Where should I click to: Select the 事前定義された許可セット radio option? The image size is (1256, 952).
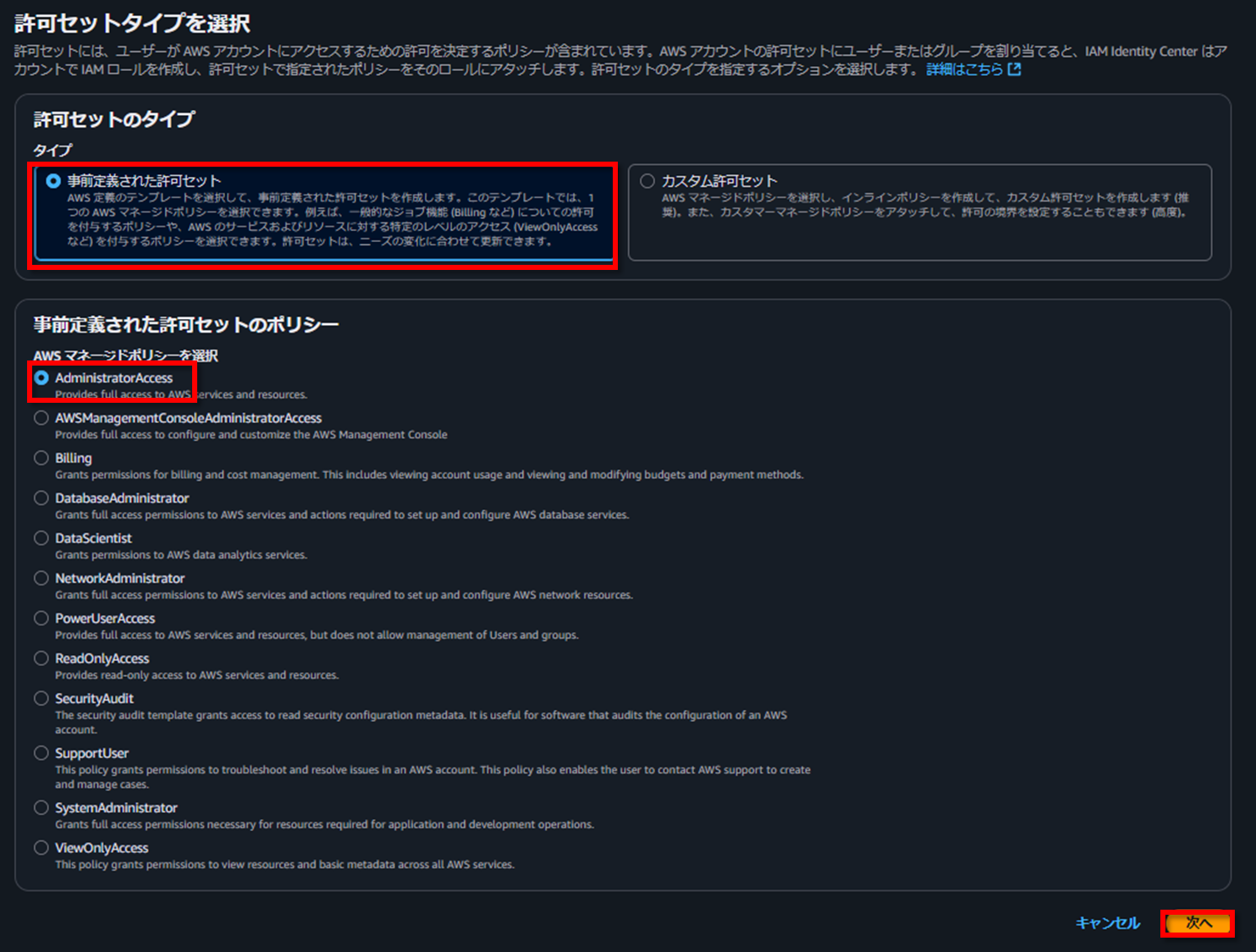[x=53, y=181]
